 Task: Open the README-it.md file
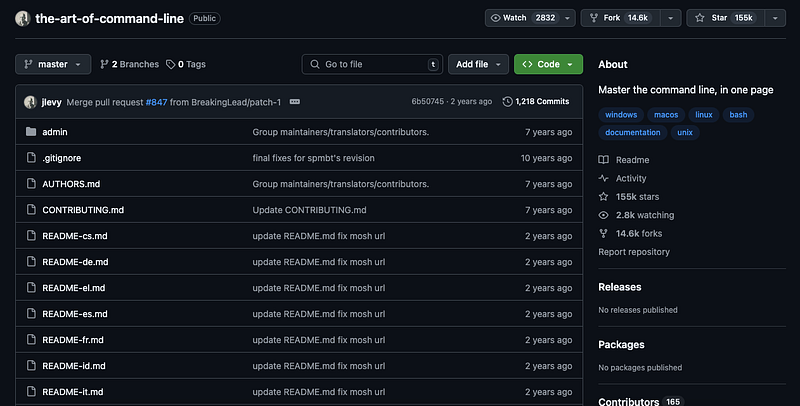pyautogui.click(x=72, y=392)
